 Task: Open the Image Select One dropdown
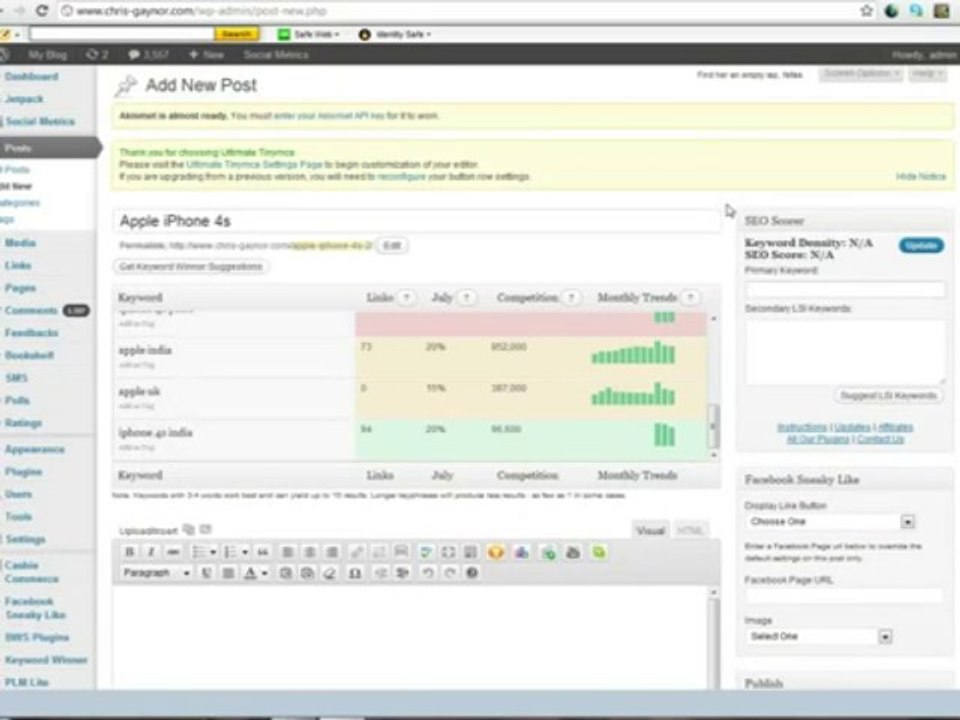(x=819, y=637)
